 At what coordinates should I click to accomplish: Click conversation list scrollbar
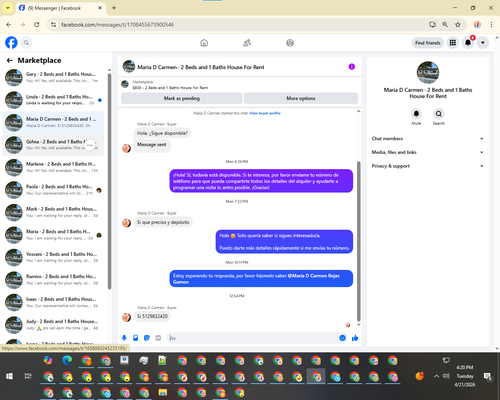click(109, 180)
